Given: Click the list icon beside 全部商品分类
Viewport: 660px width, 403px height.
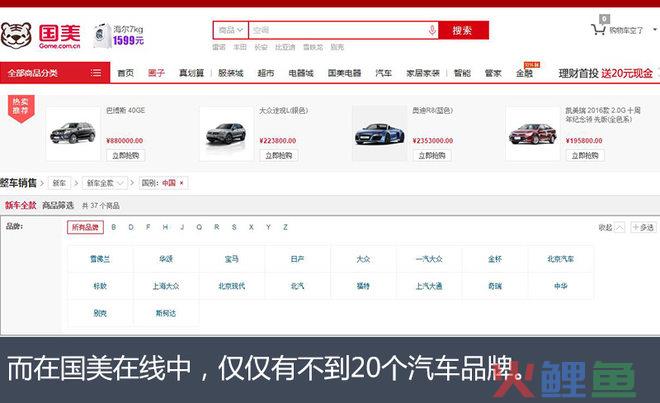Looking at the screenshot, I should click(96, 73).
